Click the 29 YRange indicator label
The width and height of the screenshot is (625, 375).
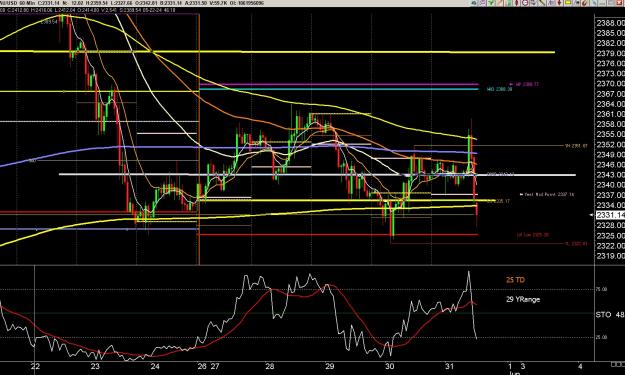point(523,299)
